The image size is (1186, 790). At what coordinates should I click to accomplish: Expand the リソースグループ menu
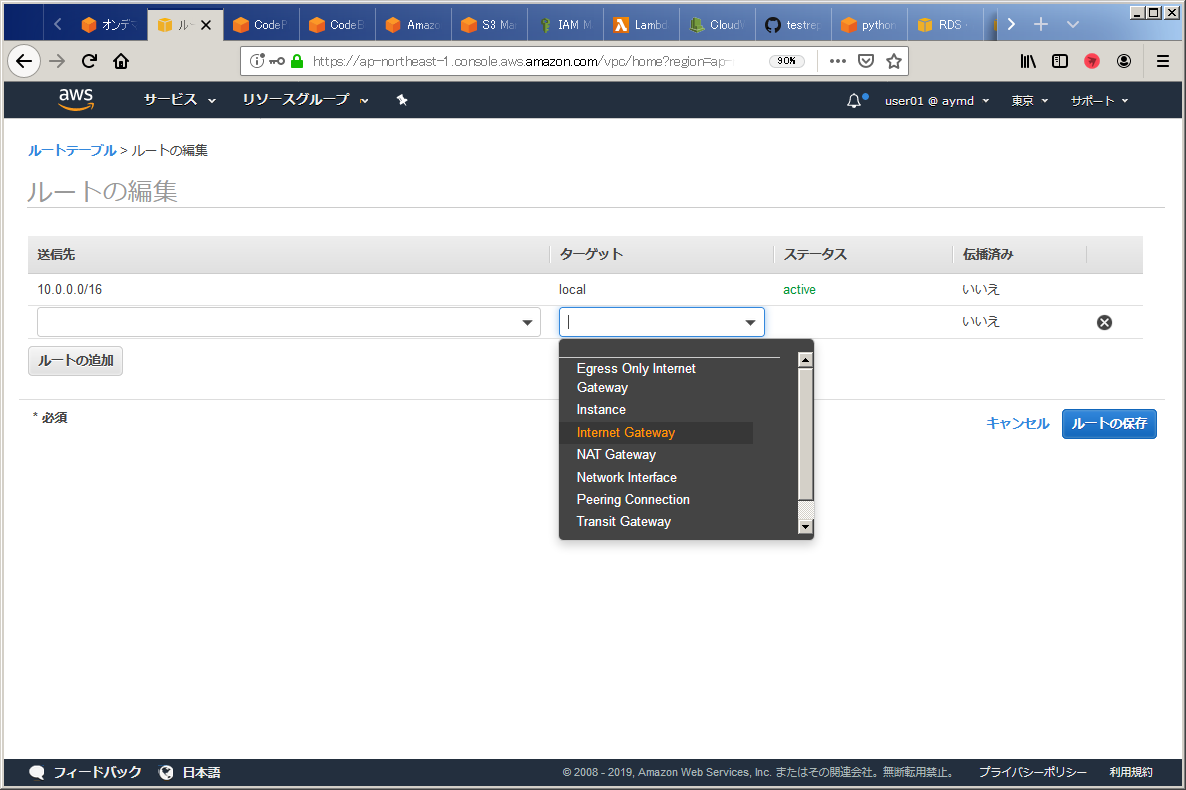coord(306,100)
